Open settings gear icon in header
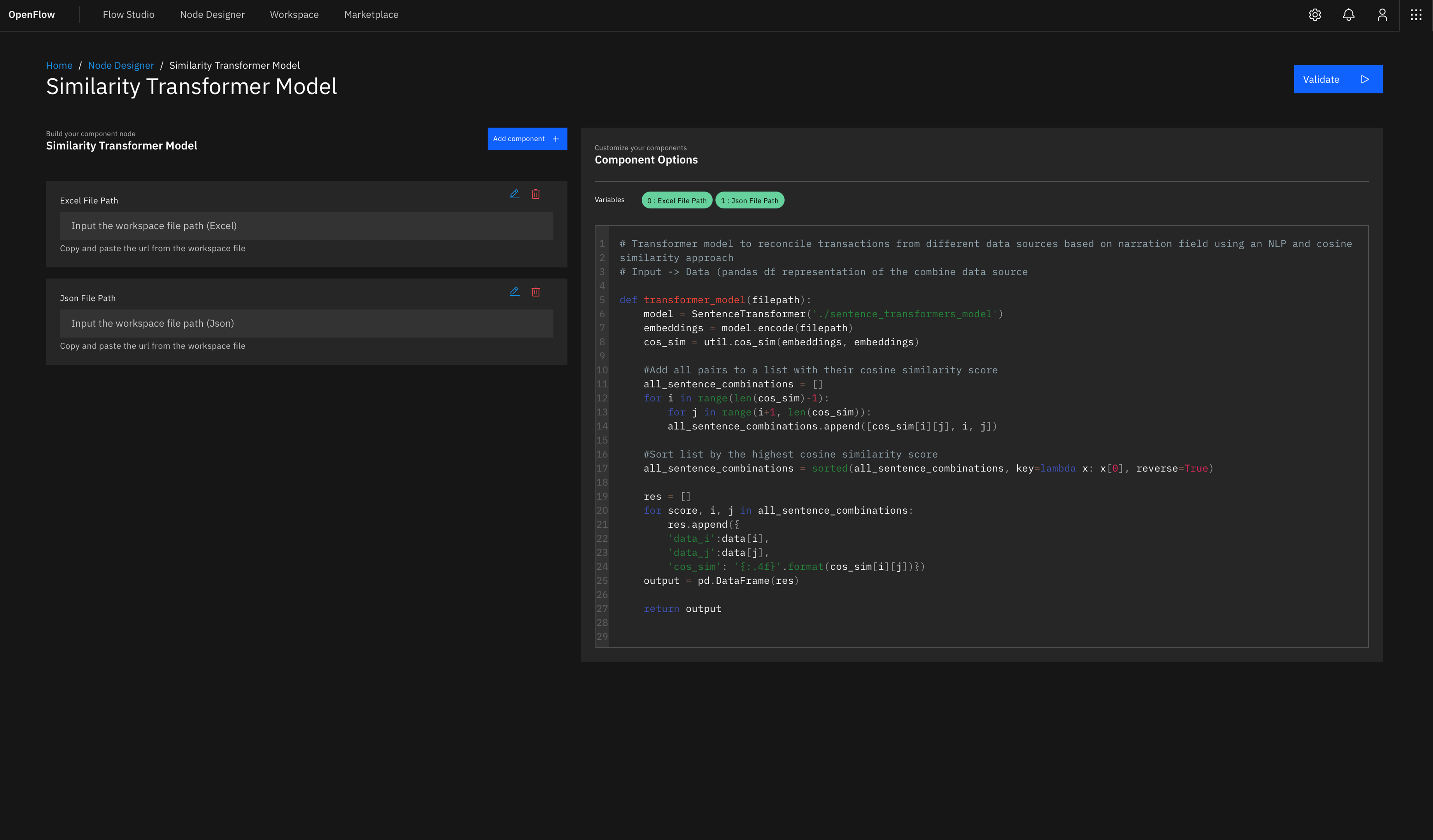 (1314, 15)
